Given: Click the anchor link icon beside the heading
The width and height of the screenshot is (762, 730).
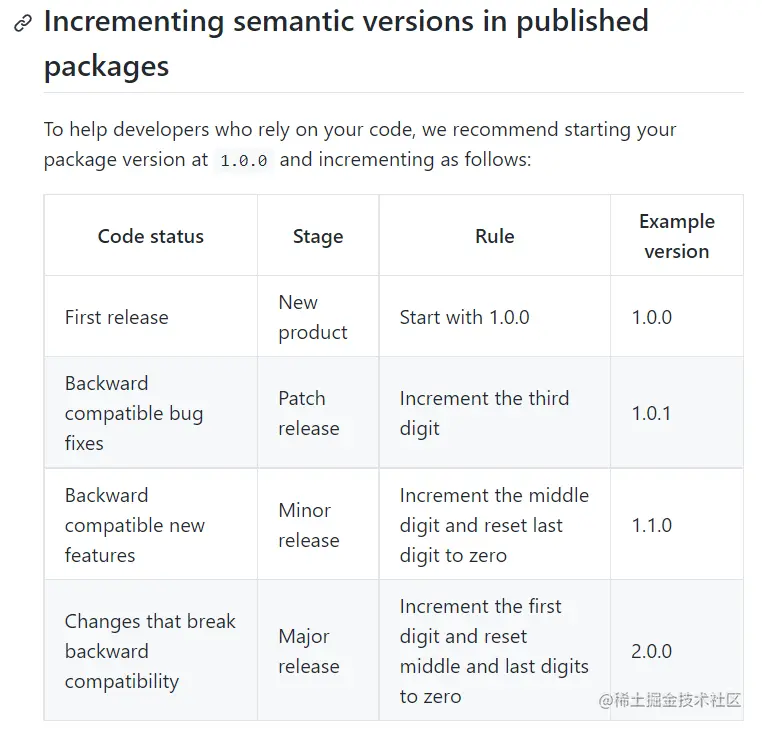Looking at the screenshot, I should click(x=23, y=23).
